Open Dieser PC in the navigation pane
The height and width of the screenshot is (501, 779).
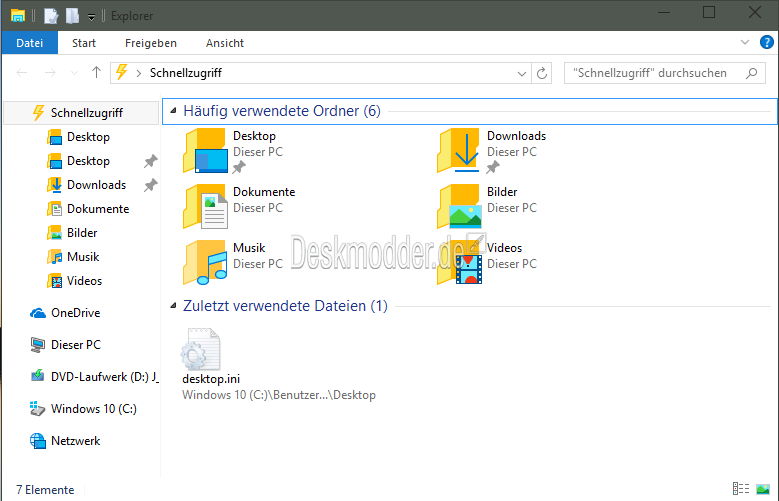pyautogui.click(x=76, y=345)
